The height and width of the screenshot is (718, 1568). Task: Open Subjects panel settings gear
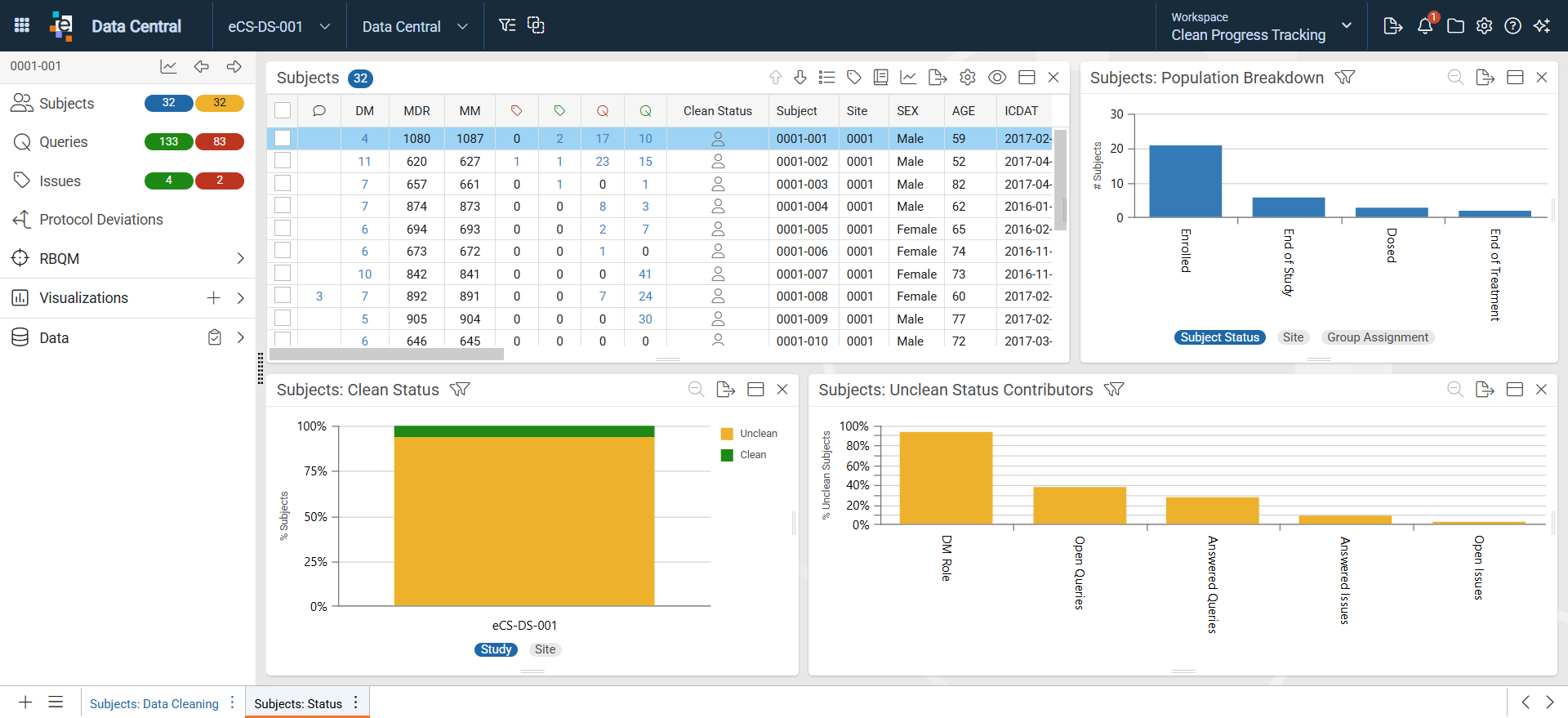coord(968,78)
